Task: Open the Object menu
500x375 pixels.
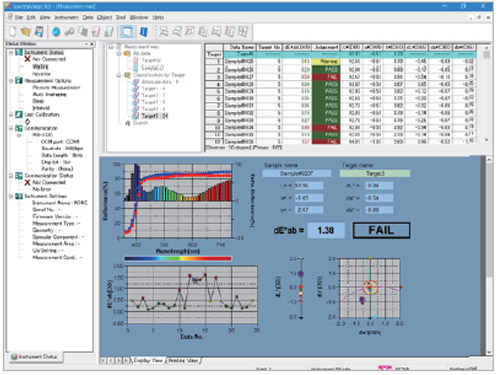Action: tap(105, 17)
